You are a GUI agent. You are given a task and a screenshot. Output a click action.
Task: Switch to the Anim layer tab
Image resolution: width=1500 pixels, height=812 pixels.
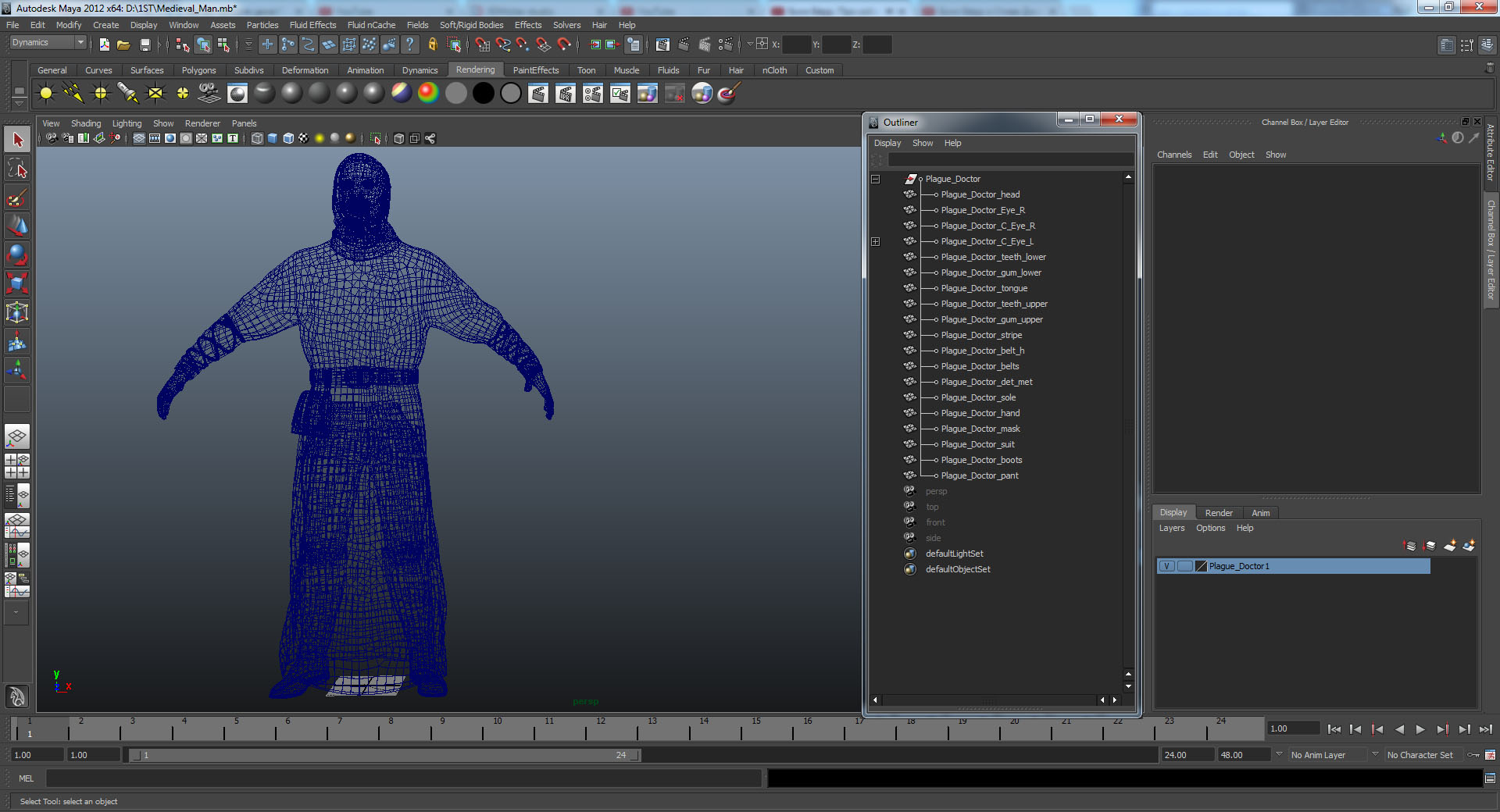(x=1260, y=513)
